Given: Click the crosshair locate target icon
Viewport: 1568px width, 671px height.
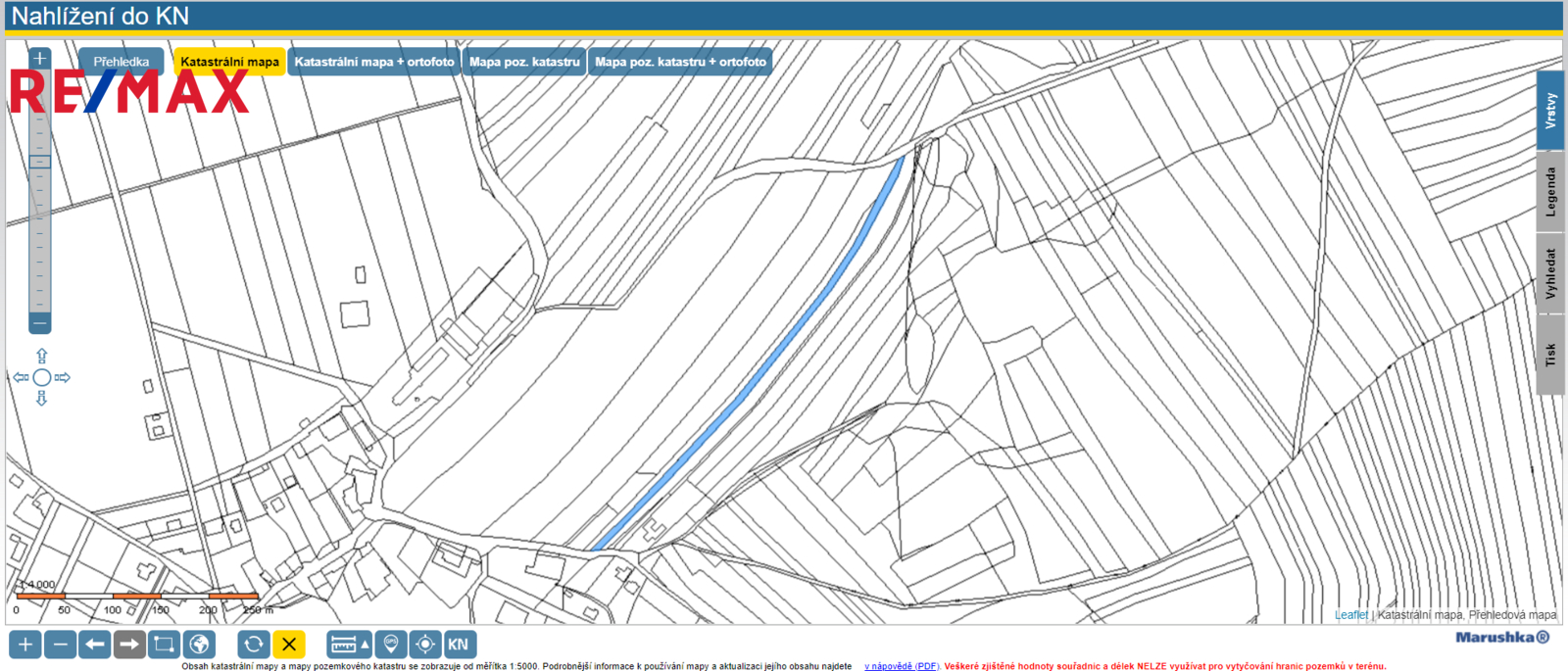Looking at the screenshot, I should pyautogui.click(x=425, y=645).
